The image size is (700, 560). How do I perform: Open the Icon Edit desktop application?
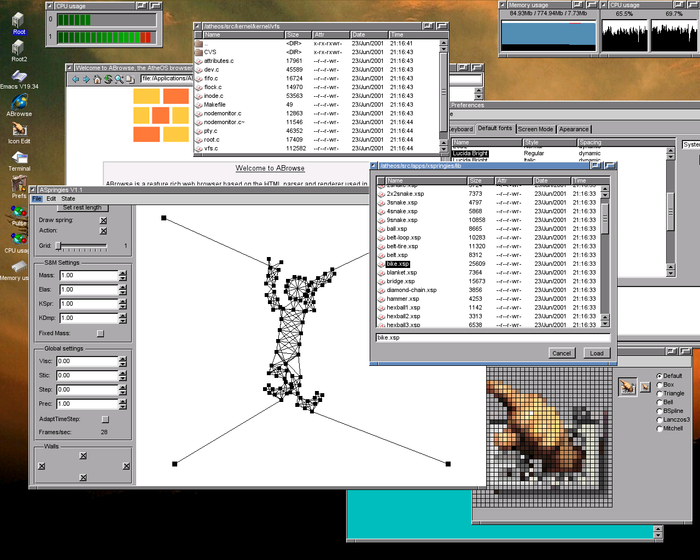[x=18, y=129]
